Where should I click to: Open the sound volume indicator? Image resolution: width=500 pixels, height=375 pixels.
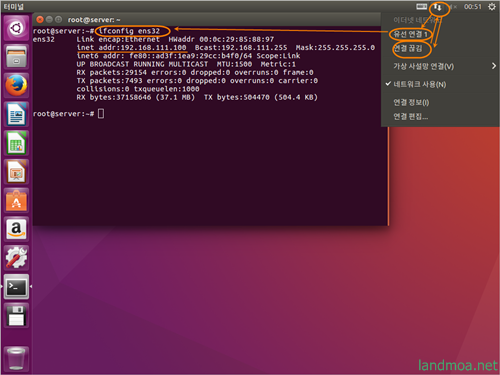tap(453, 7)
